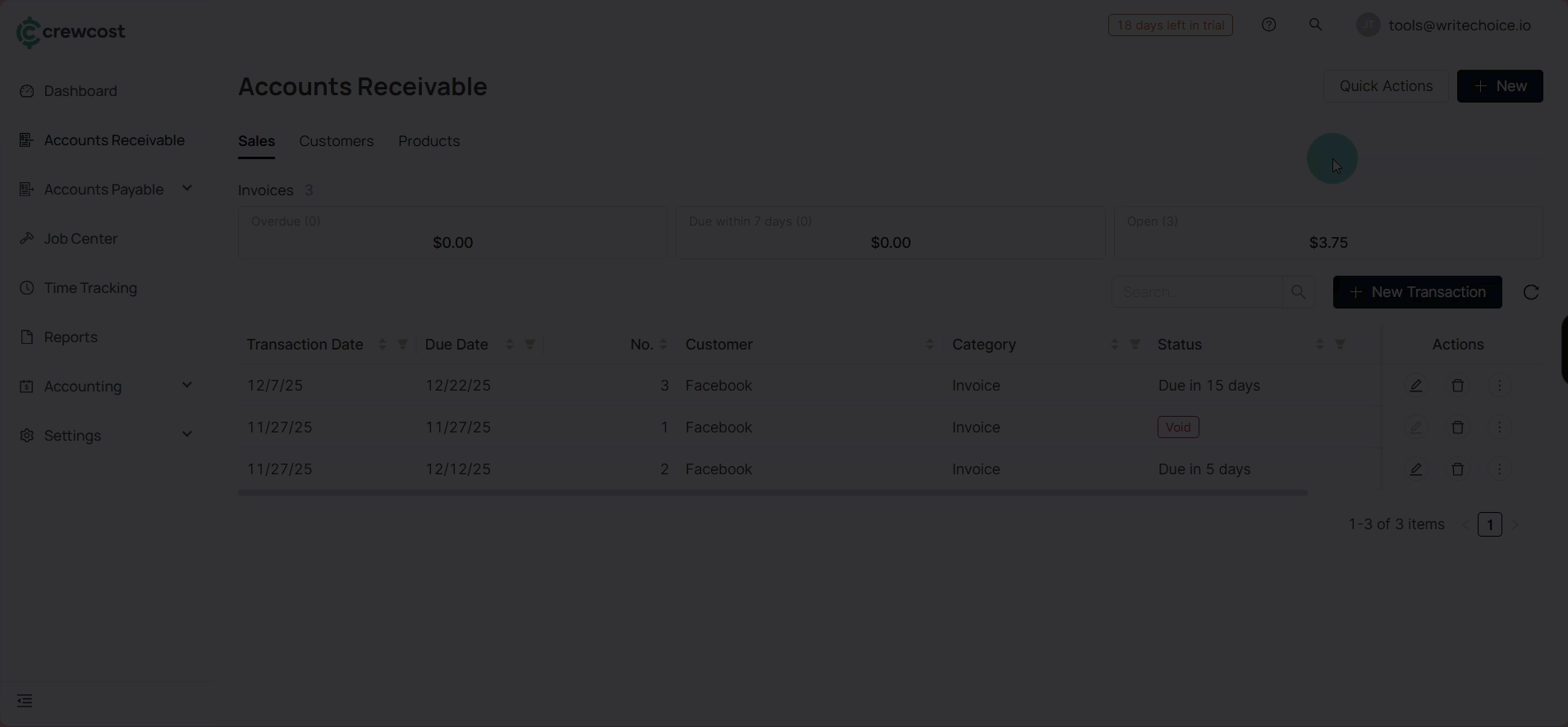Click the refresh icon beside New Transaction
Screen dimensions: 1568x727
point(1530,292)
